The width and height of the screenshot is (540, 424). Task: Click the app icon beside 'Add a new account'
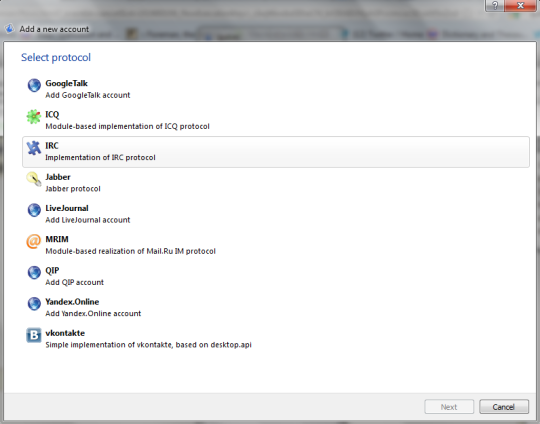(x=10, y=29)
